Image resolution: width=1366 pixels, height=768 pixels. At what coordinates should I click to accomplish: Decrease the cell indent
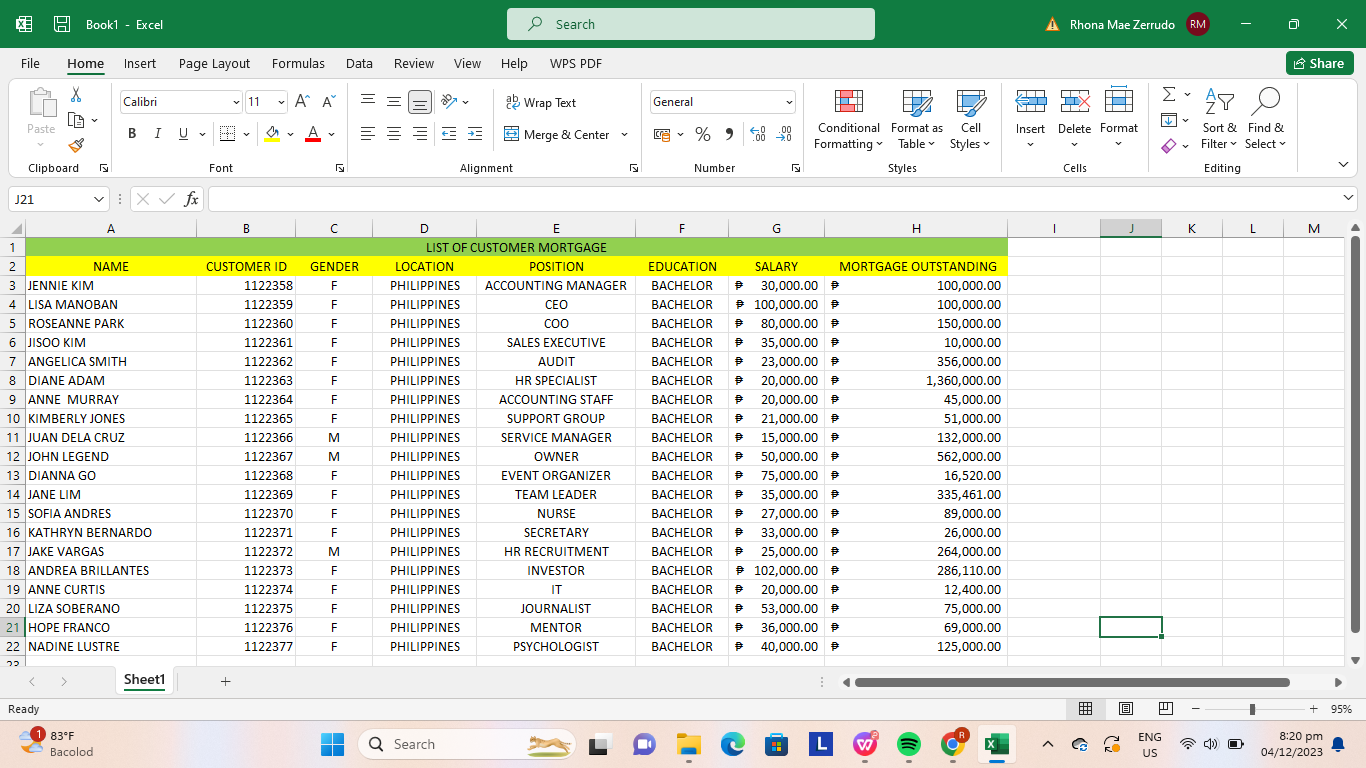click(449, 134)
